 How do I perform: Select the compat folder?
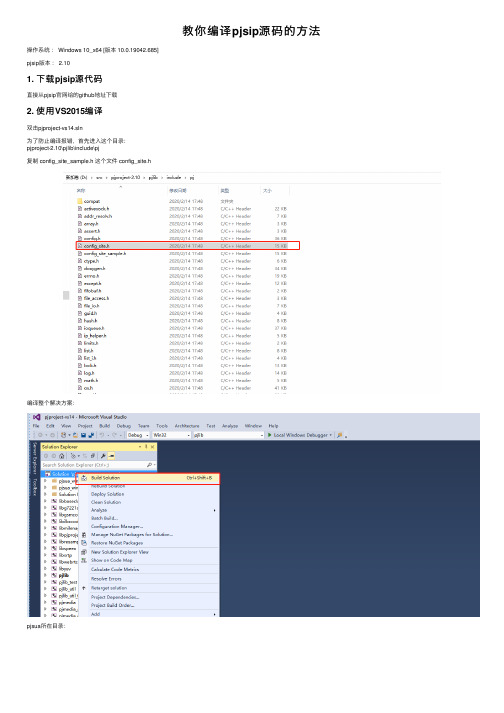(92, 201)
